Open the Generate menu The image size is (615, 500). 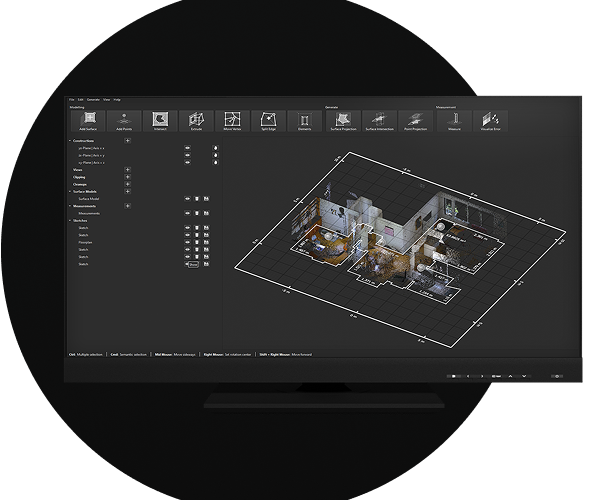93,100
